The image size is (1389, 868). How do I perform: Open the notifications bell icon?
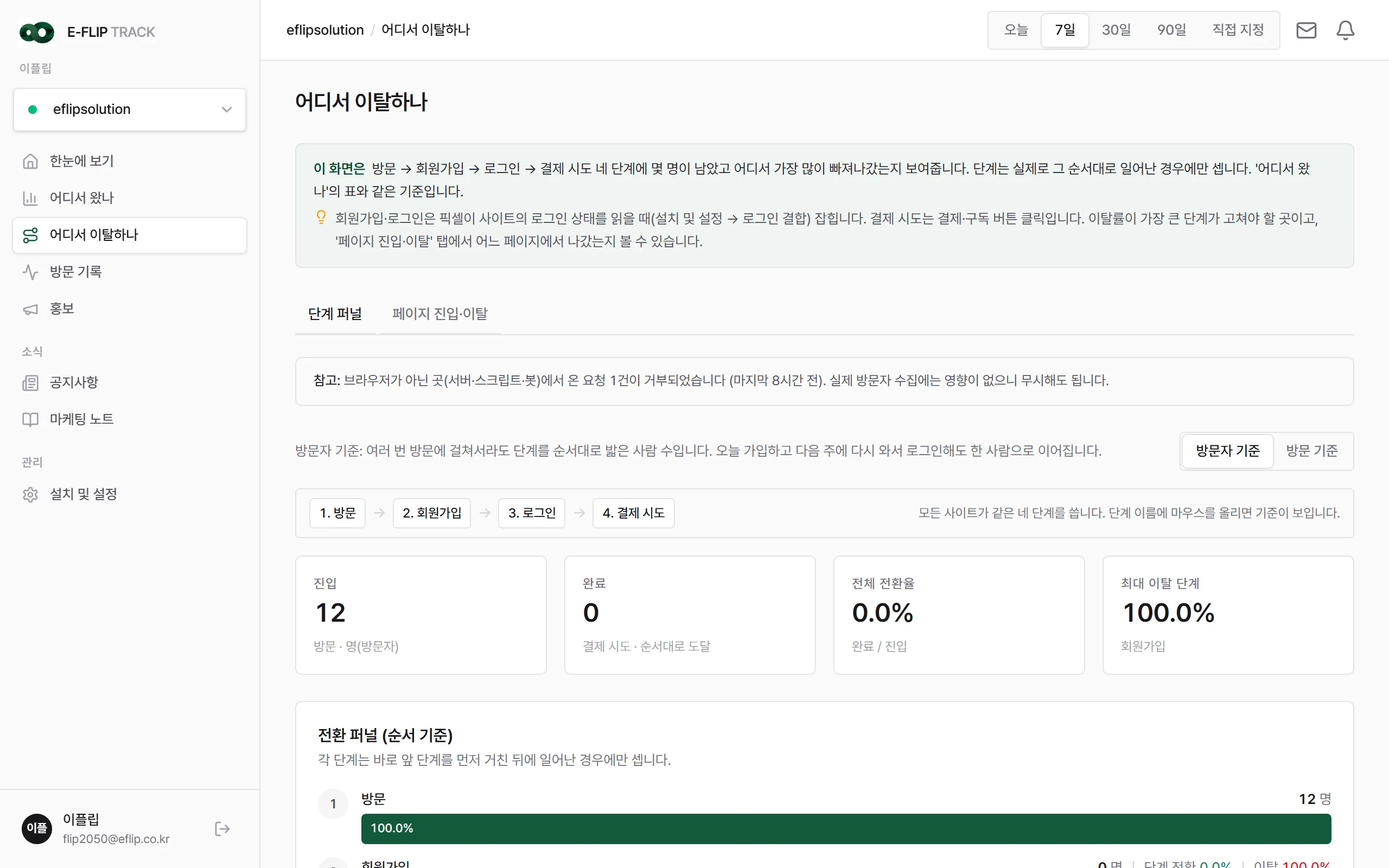click(x=1346, y=30)
